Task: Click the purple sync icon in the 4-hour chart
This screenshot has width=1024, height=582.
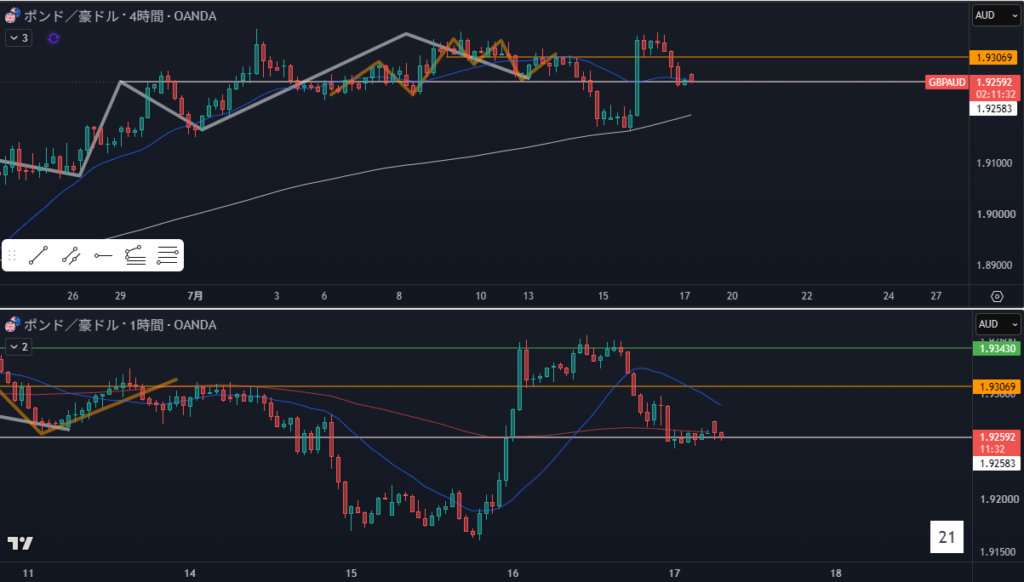Action: (54, 39)
